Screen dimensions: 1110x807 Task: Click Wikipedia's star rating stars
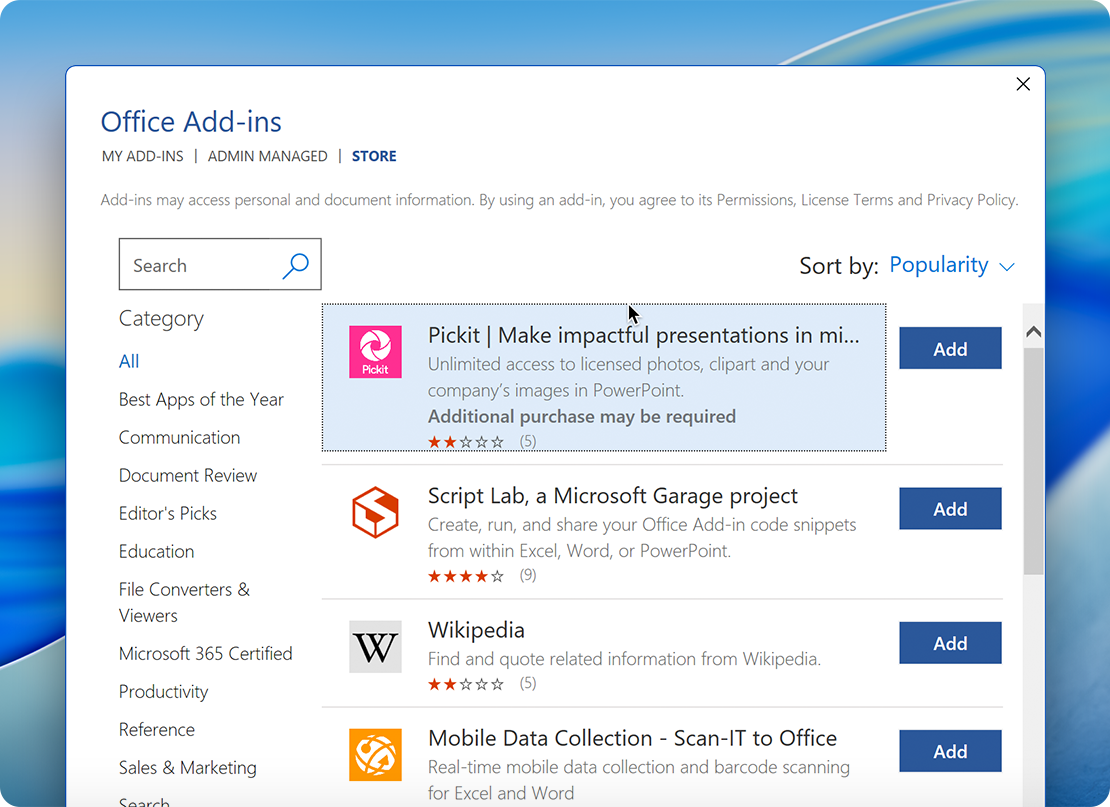pyautogui.click(x=466, y=683)
